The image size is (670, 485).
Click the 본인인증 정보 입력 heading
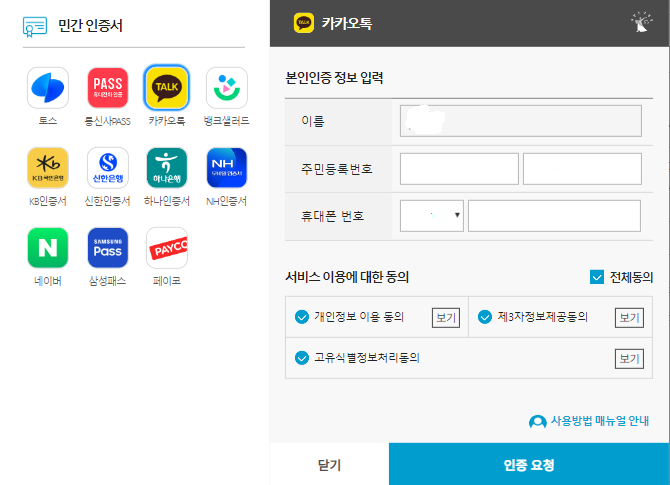334,78
